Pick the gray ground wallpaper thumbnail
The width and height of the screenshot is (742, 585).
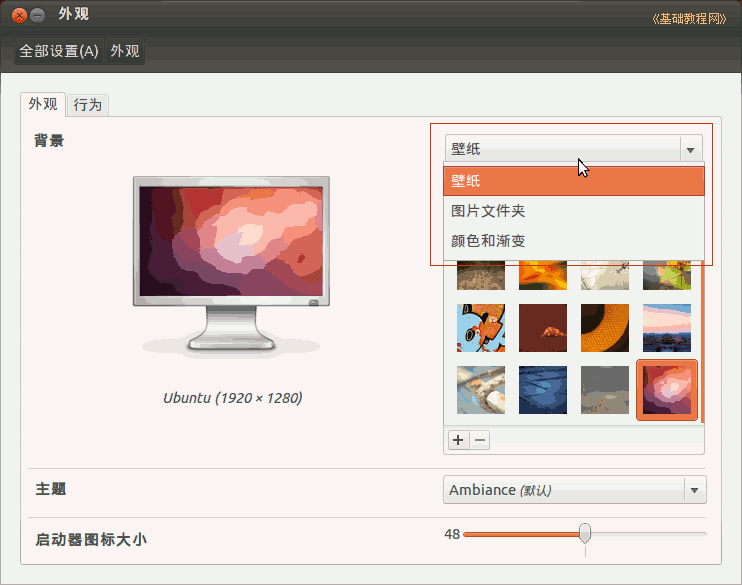605,390
